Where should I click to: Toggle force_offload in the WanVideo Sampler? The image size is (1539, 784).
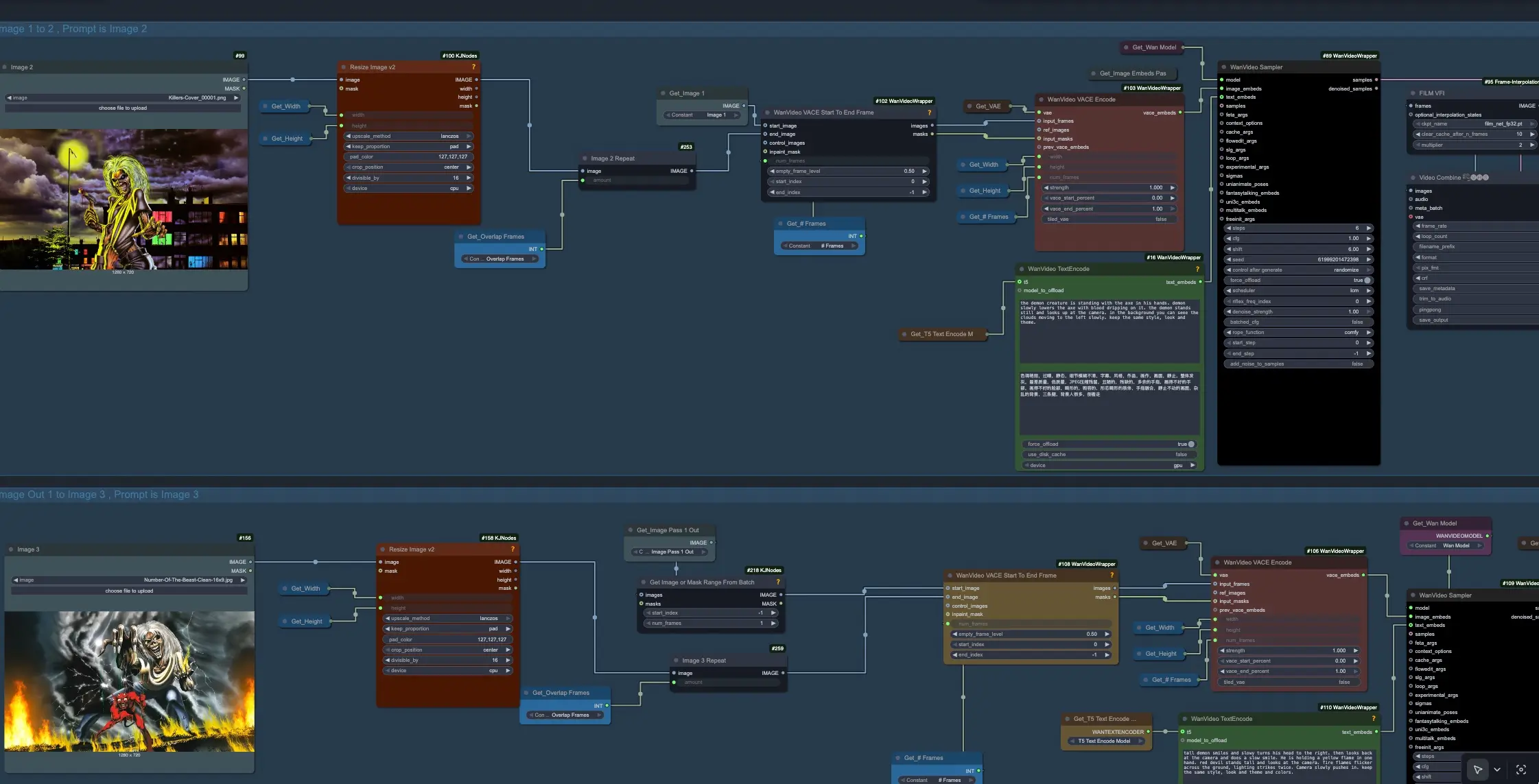(x=1367, y=281)
